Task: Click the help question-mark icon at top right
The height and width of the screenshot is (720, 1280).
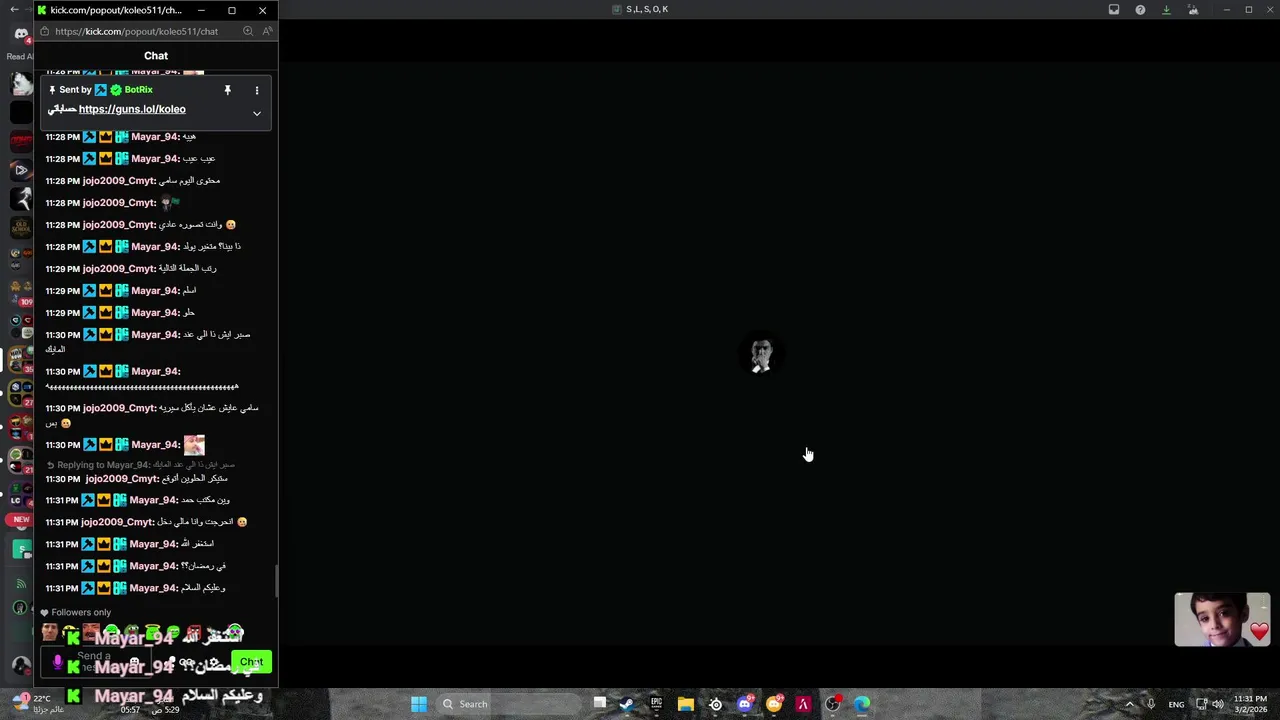Action: (x=1140, y=10)
